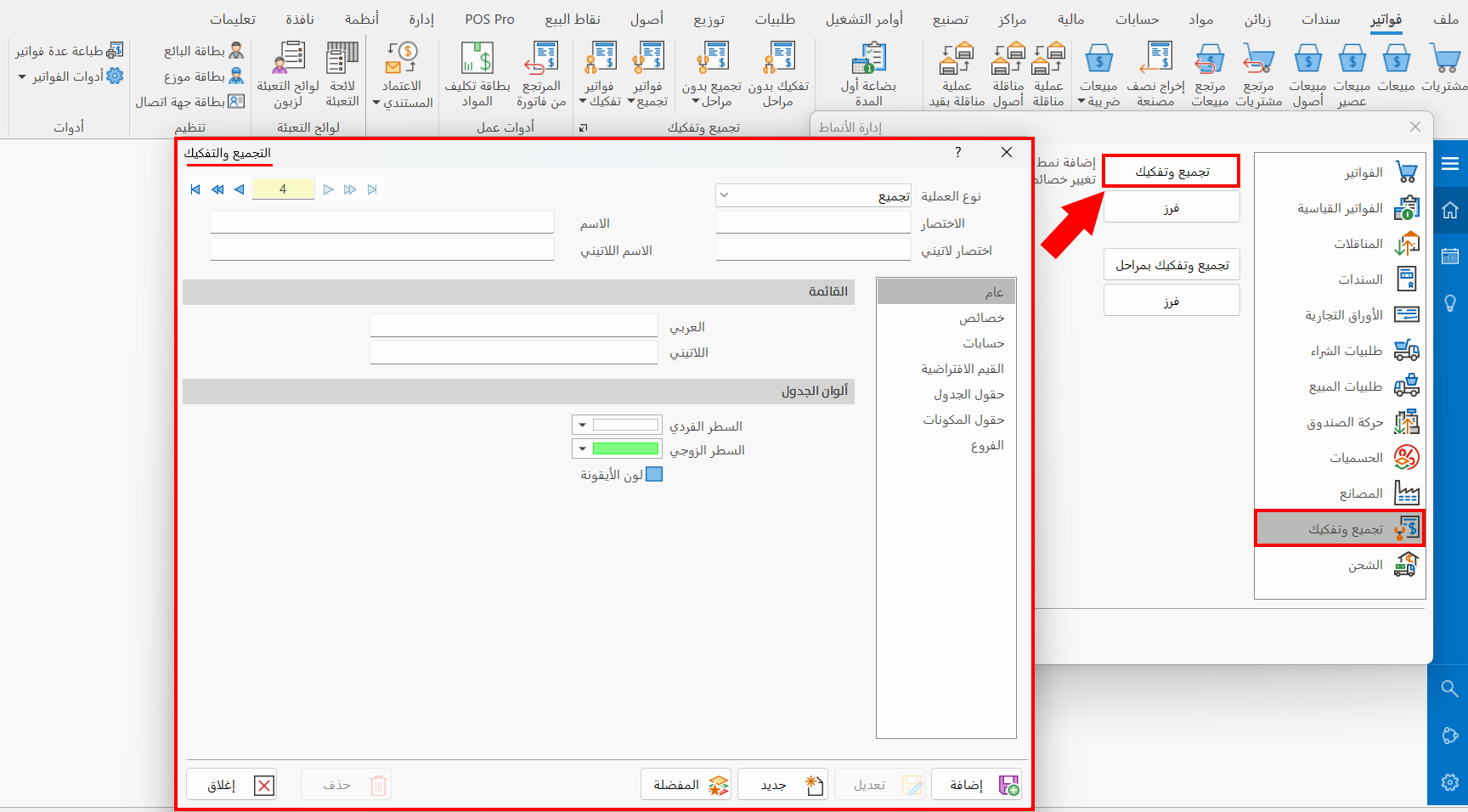The width and height of the screenshot is (1468, 812).
Task: Select خصائص in the dialog side list
Action: tap(946, 318)
